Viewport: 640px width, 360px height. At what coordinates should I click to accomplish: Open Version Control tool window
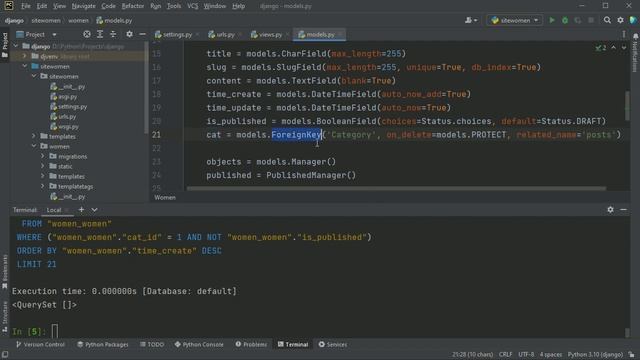pyautogui.click(x=40, y=344)
